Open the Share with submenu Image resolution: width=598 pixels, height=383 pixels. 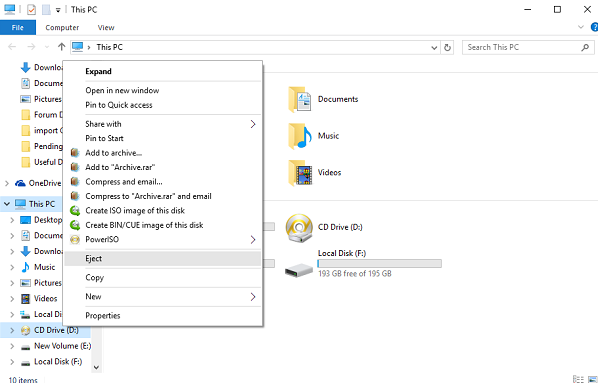point(162,124)
